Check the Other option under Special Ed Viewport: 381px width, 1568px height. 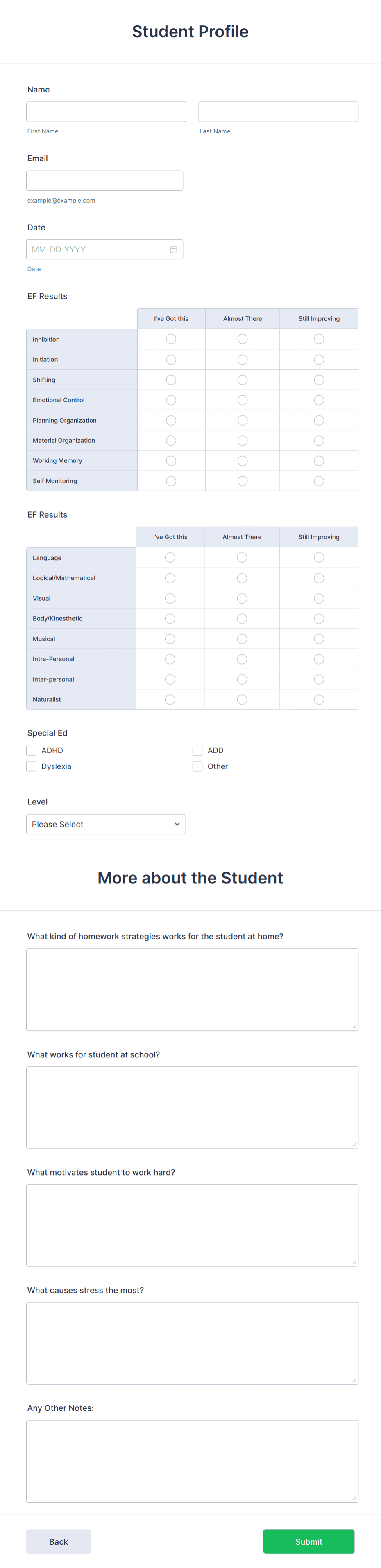(197, 766)
